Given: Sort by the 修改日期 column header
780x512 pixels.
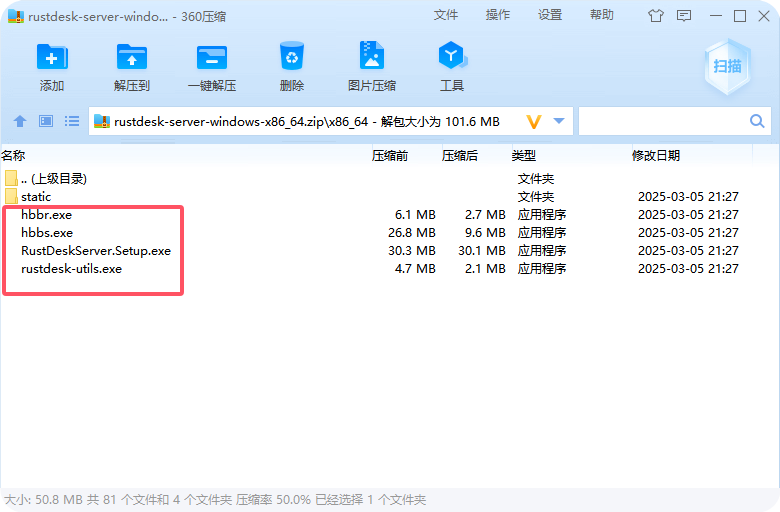Looking at the screenshot, I should click(656, 156).
